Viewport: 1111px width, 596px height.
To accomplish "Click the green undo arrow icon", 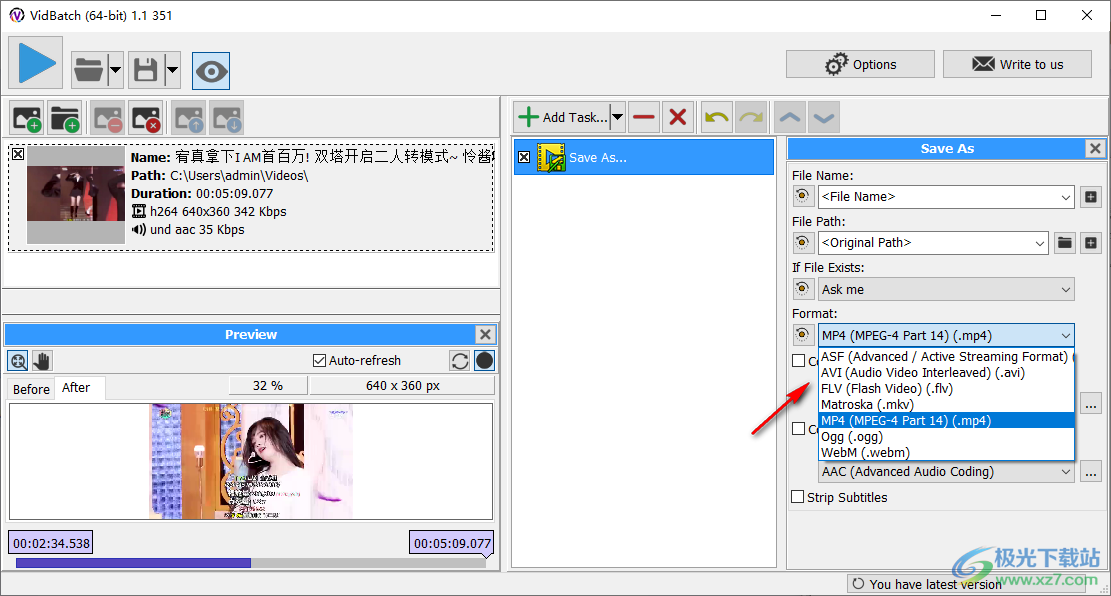I will coord(717,117).
